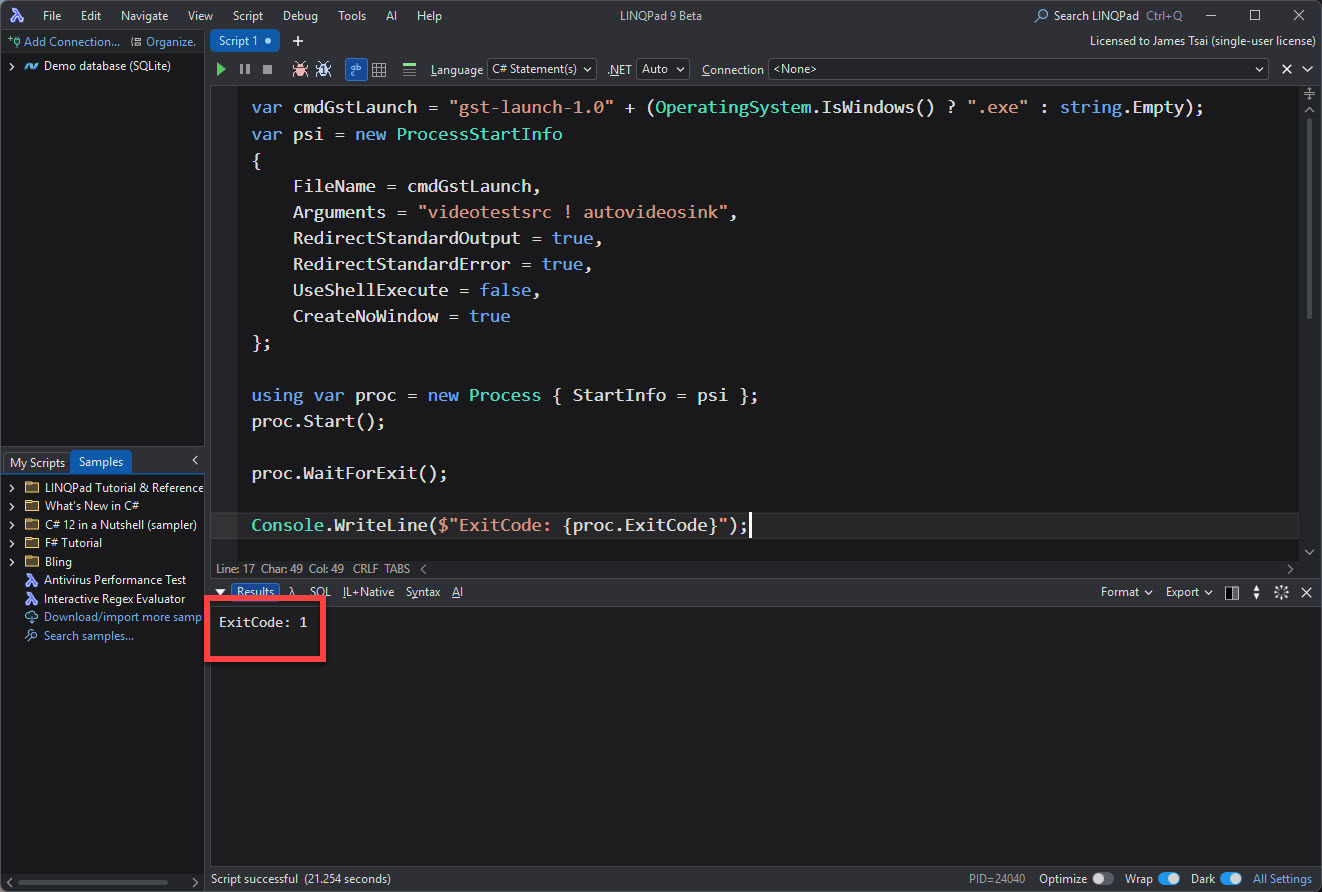Image resolution: width=1322 pixels, height=892 pixels.
Task: Open the Tools menu
Action: [352, 16]
